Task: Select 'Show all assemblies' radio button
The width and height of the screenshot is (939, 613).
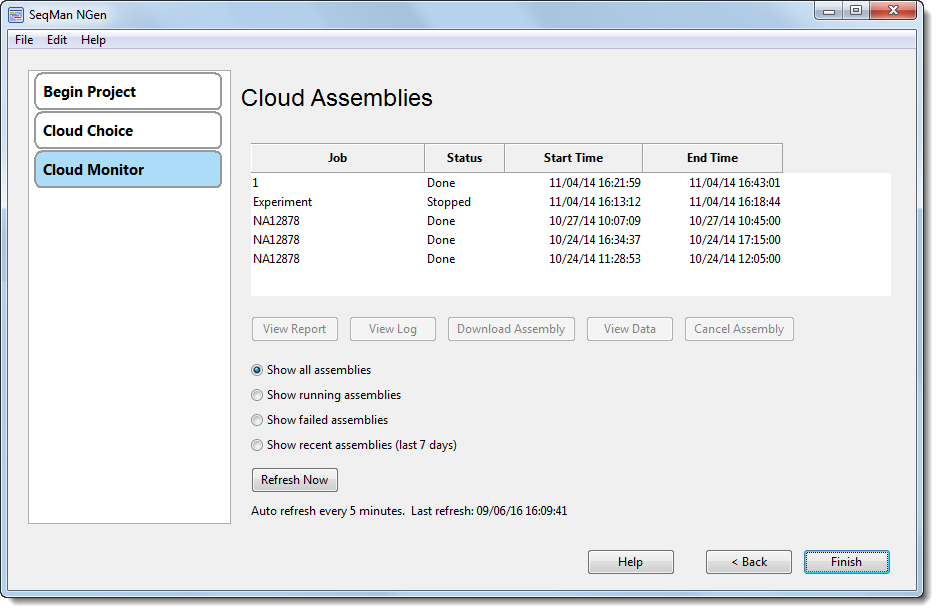Action: coord(257,371)
